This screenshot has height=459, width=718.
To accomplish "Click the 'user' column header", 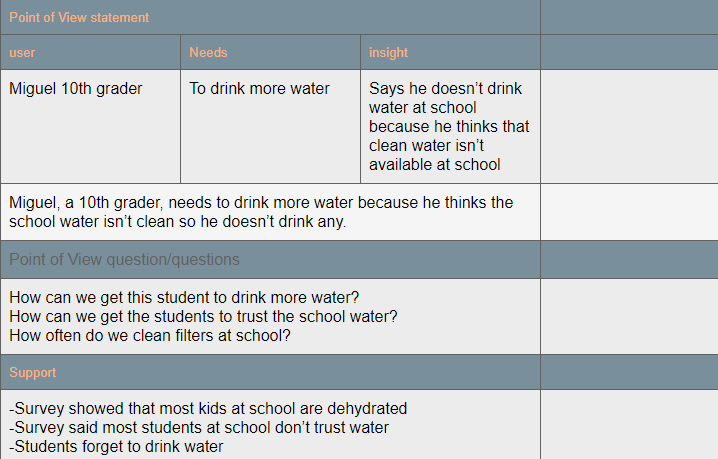I will (x=23, y=52).
